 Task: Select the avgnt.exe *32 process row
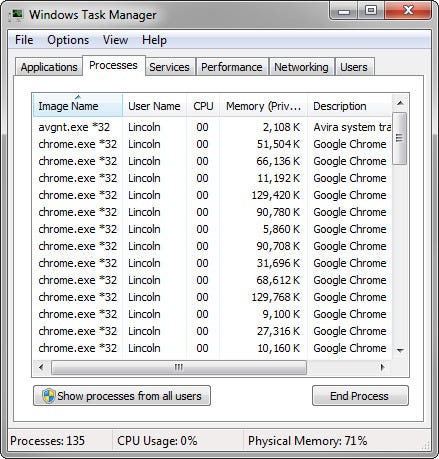(x=212, y=127)
